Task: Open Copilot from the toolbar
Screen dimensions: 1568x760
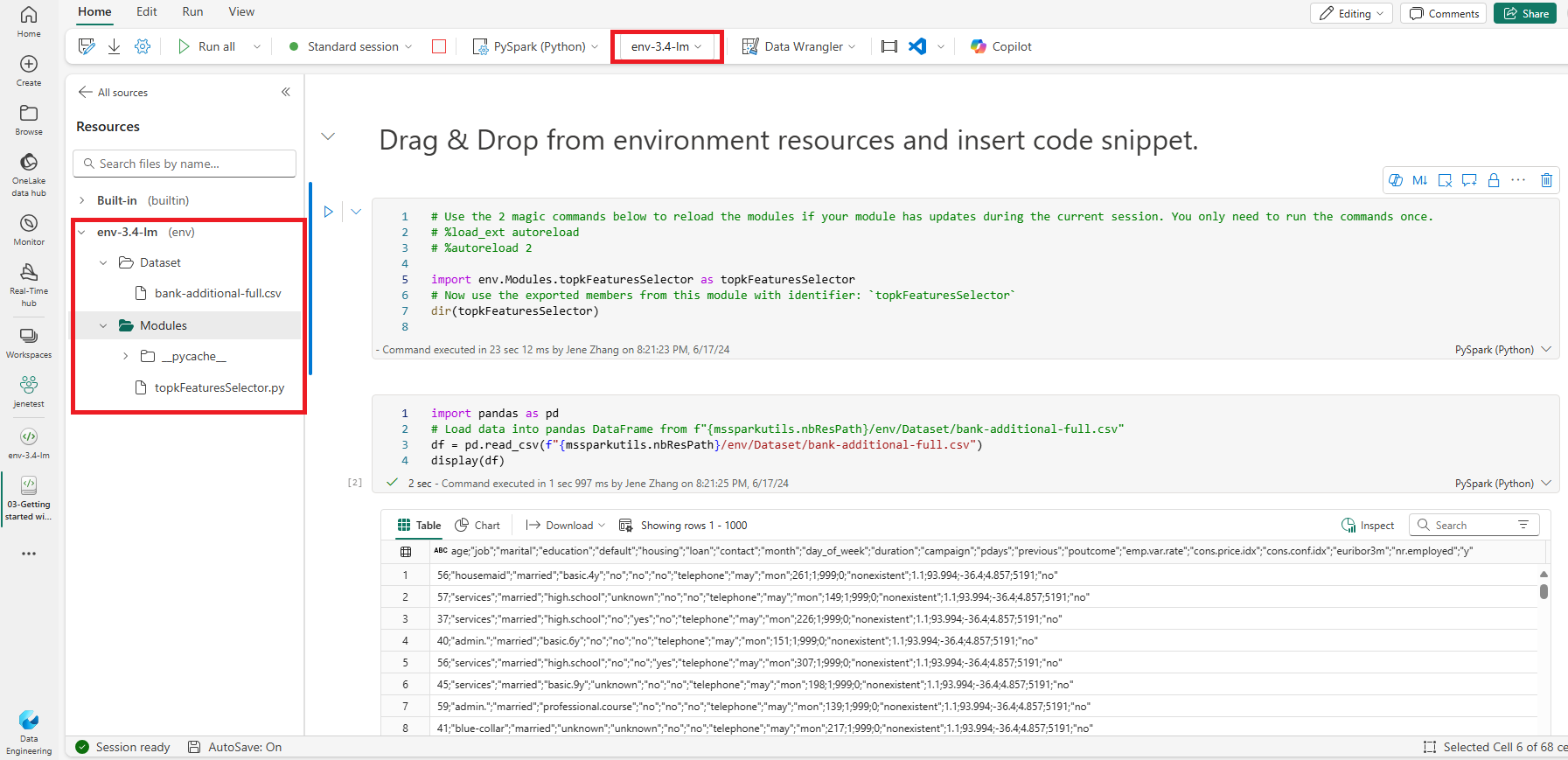Action: coord(1001,46)
